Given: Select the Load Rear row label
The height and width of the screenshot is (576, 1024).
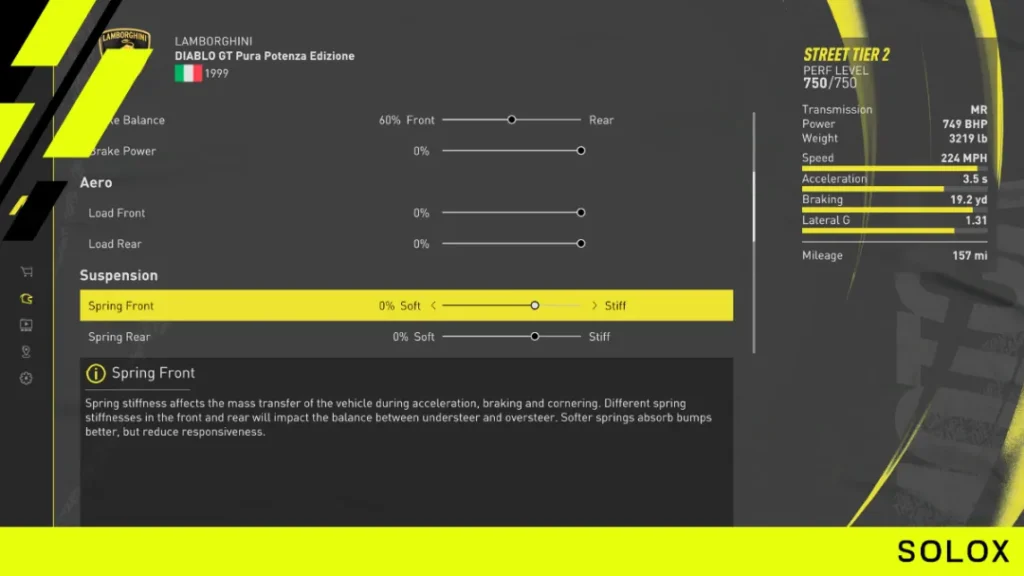Looking at the screenshot, I should [115, 244].
